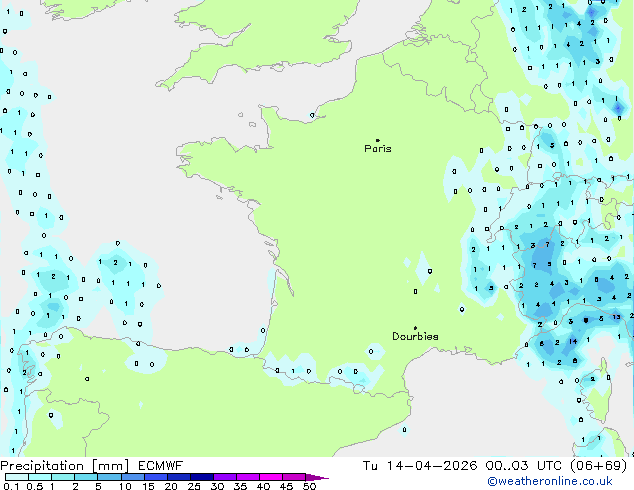
Task: Click the legend value label '45'
Action: coord(286,486)
